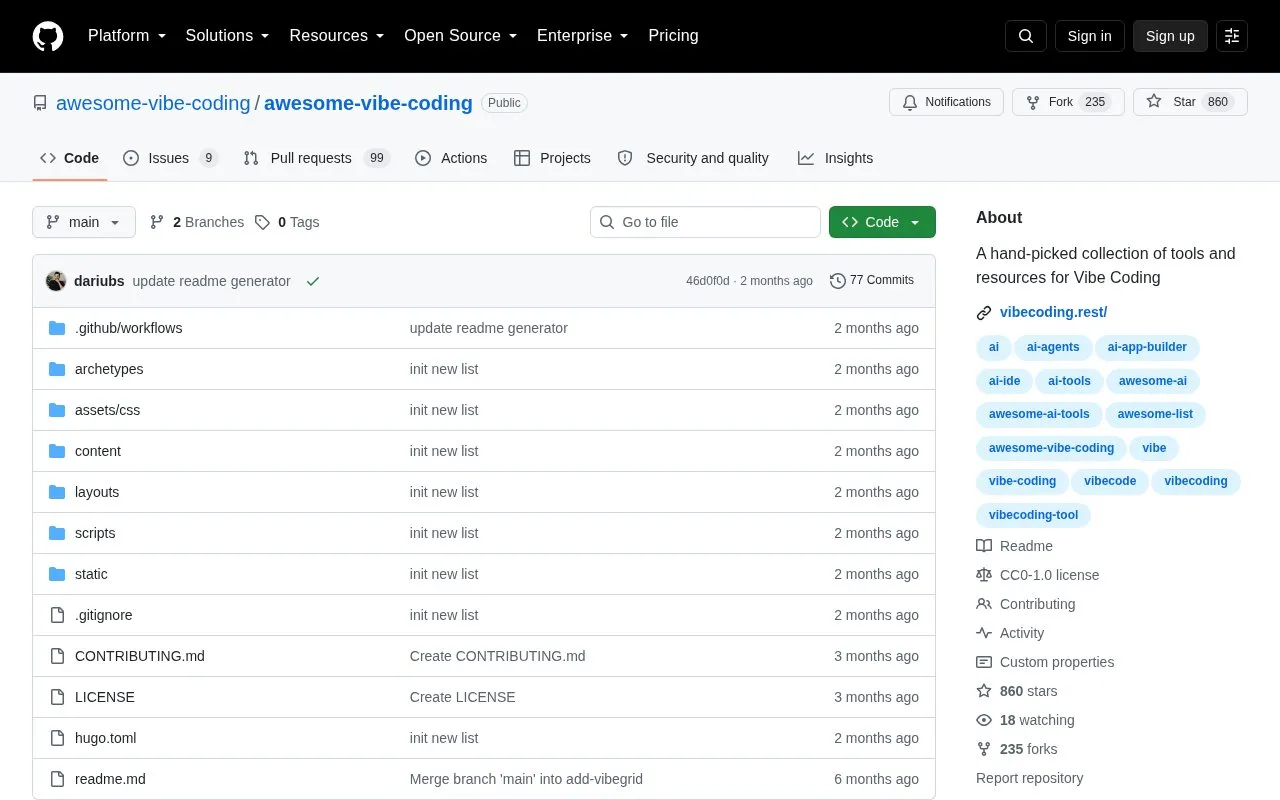Expand the Resources menu
Image resolution: width=1280 pixels, height=800 pixels.
click(337, 36)
